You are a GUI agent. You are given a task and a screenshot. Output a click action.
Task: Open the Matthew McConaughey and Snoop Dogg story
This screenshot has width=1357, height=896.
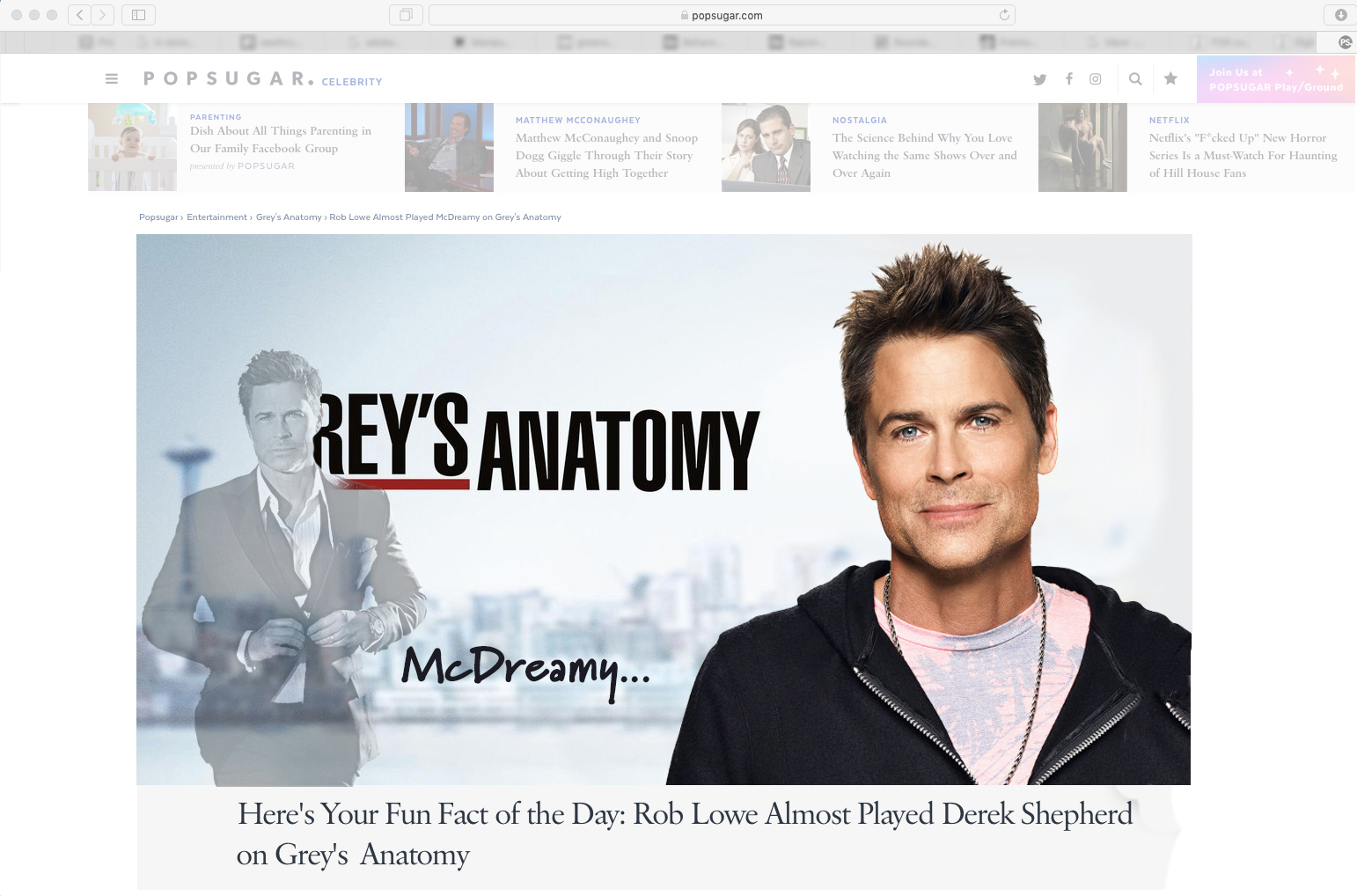point(606,156)
